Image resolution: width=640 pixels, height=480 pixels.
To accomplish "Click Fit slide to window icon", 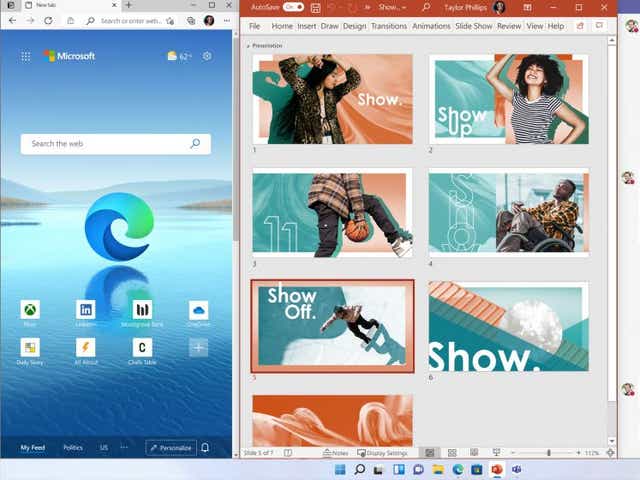I will click(x=610, y=453).
